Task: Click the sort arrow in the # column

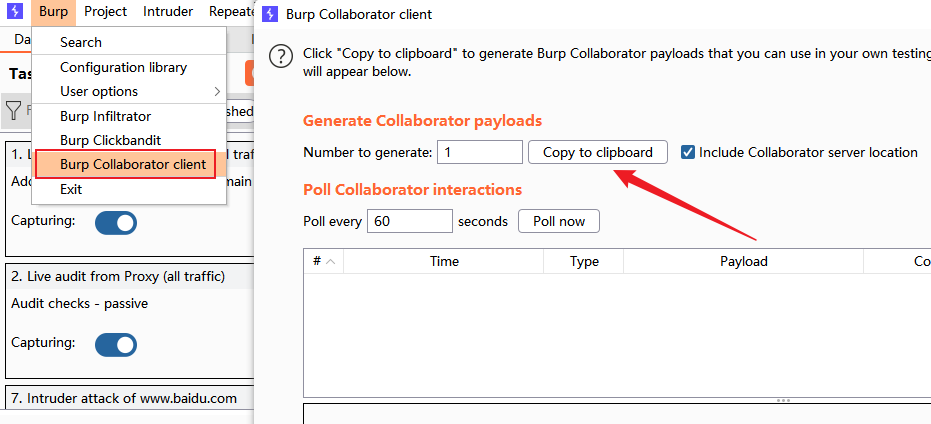Action: 330,261
